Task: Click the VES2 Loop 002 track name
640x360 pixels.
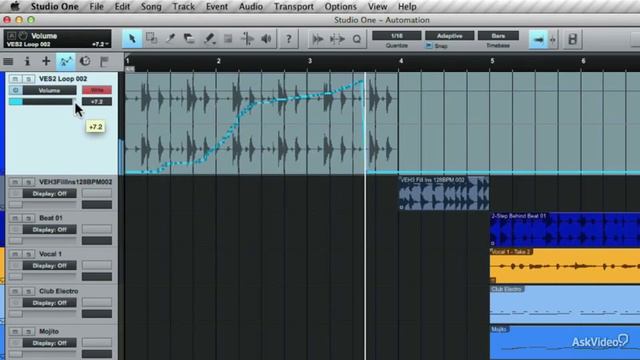Action: point(63,79)
